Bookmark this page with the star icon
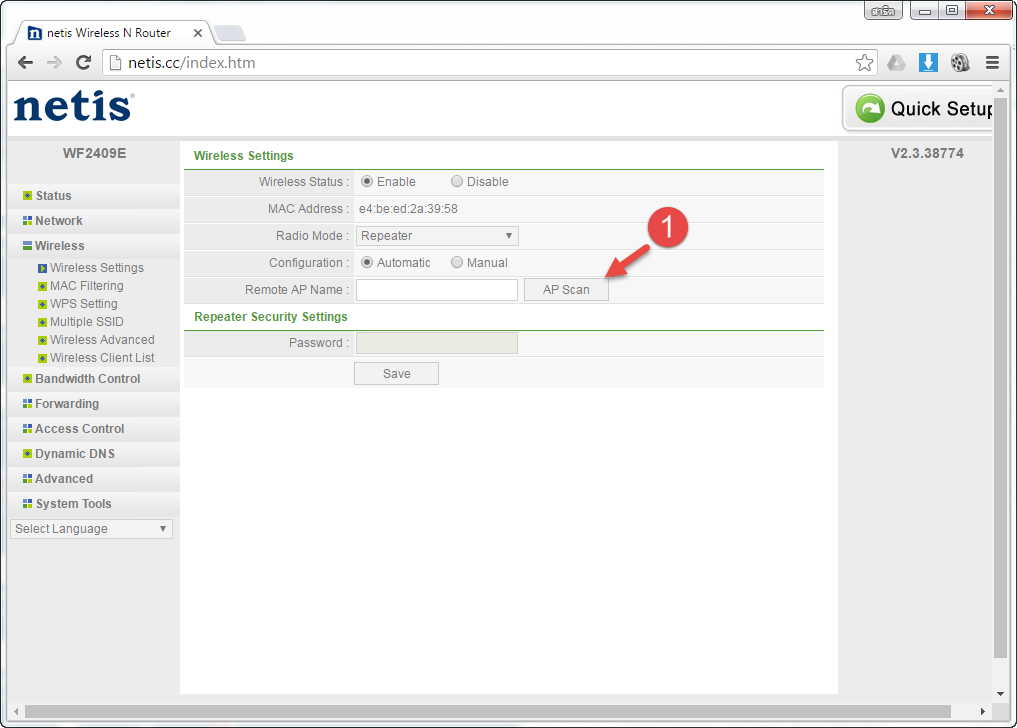 [x=864, y=63]
